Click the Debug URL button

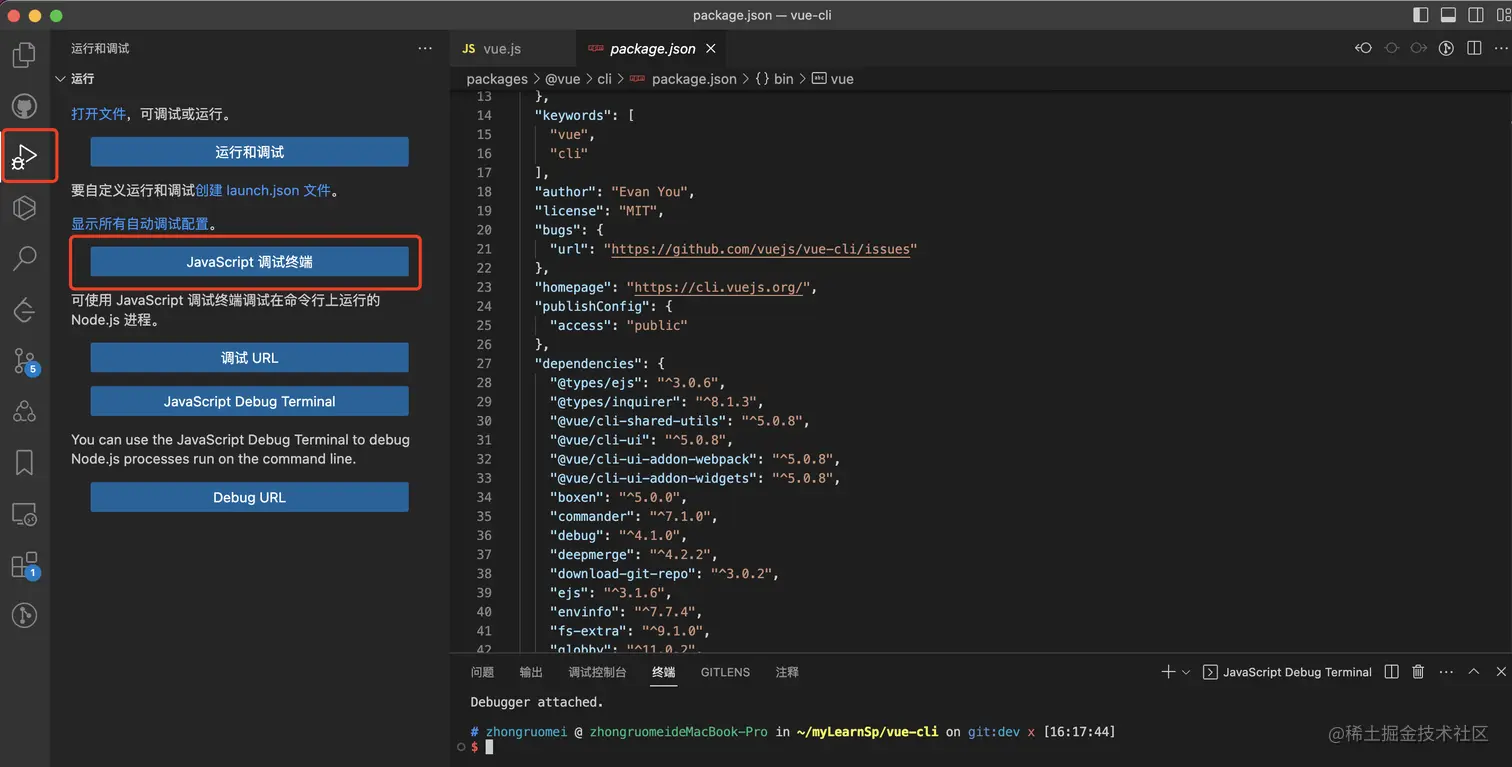coord(249,497)
